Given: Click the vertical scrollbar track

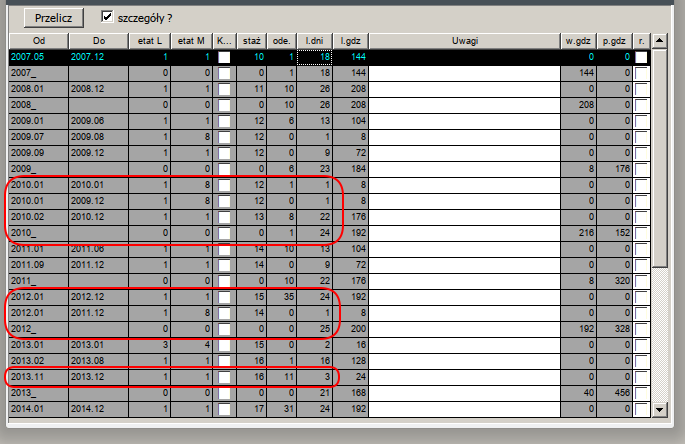Looking at the screenshot, I should [658, 250].
